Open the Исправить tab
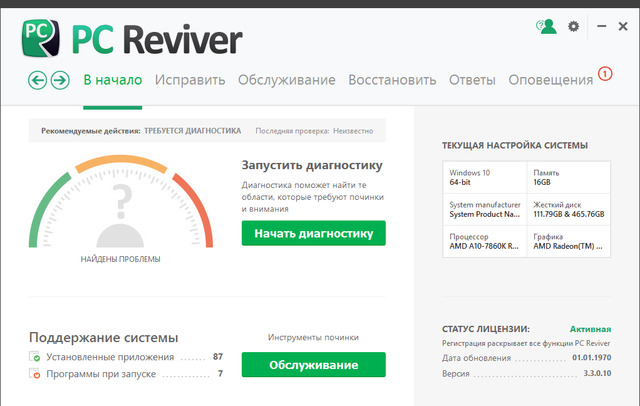Image resolution: width=640 pixels, height=406 pixels. [x=189, y=80]
